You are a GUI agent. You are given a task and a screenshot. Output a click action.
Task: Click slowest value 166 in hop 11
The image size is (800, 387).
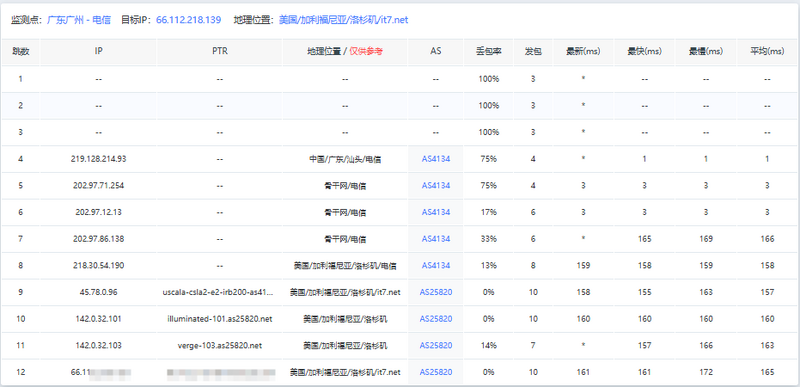[706, 345]
